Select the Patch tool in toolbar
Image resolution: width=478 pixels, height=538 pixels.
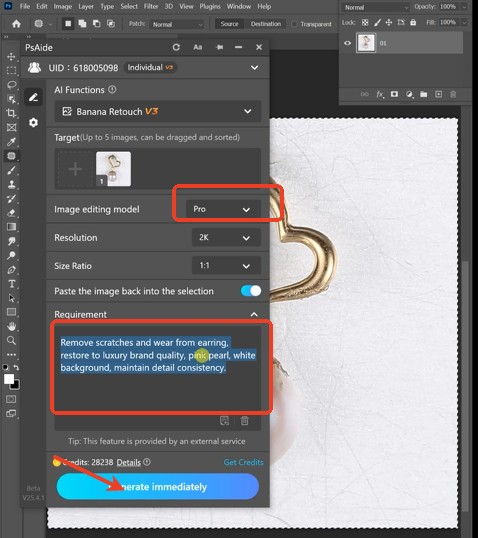[x=11, y=156]
